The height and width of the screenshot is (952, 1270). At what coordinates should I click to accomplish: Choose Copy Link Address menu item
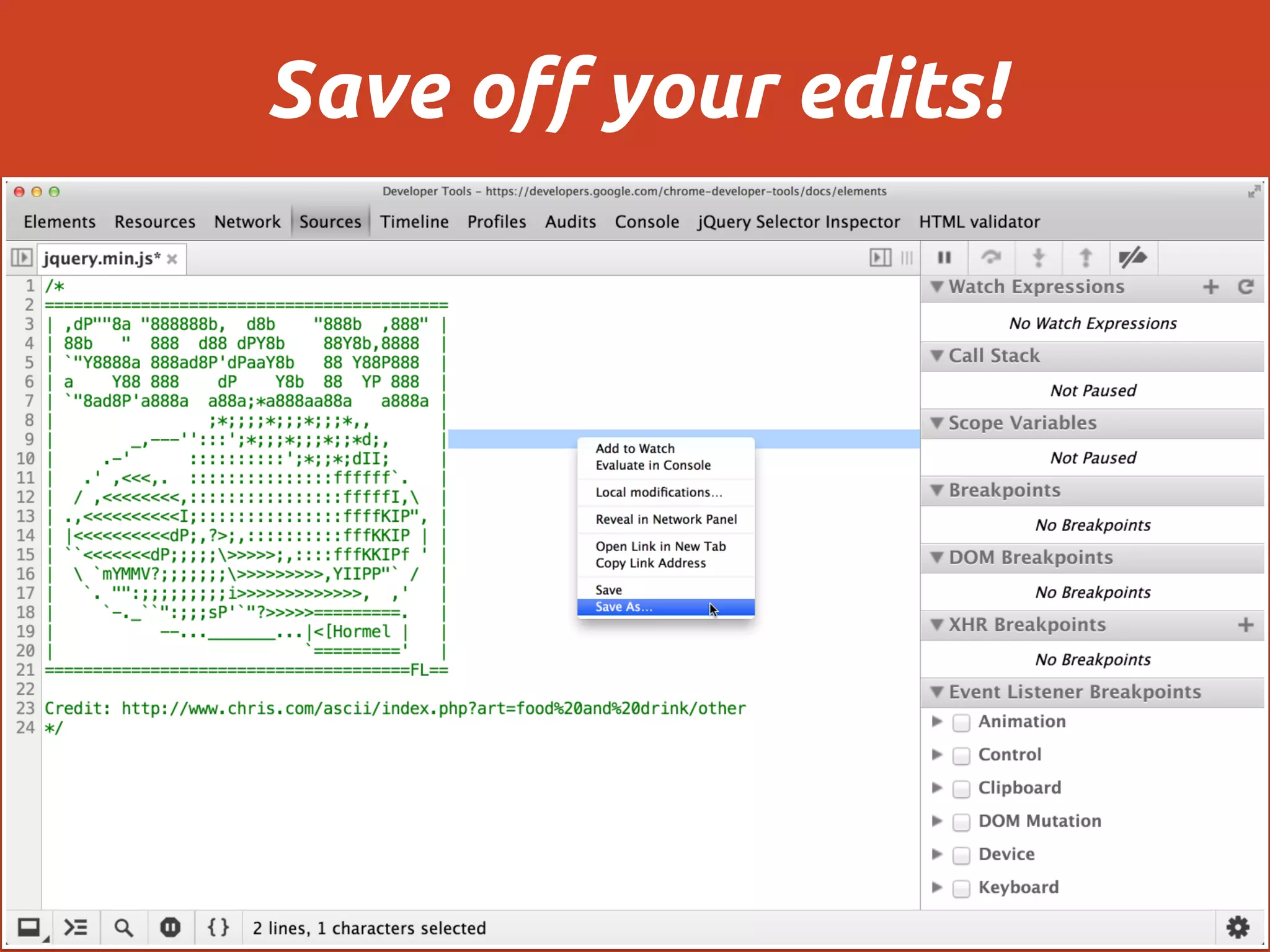[x=666, y=563]
